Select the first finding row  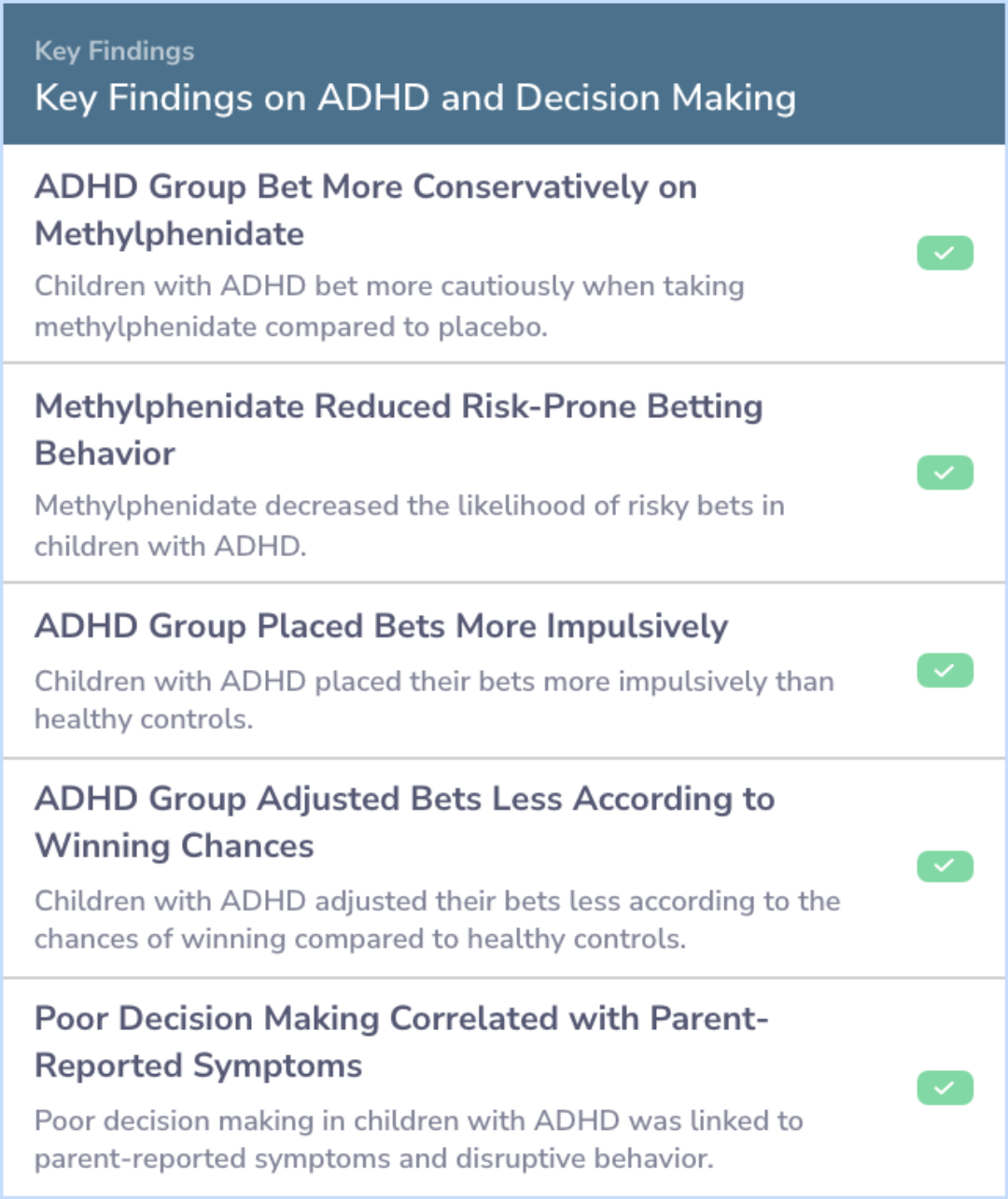click(504, 254)
